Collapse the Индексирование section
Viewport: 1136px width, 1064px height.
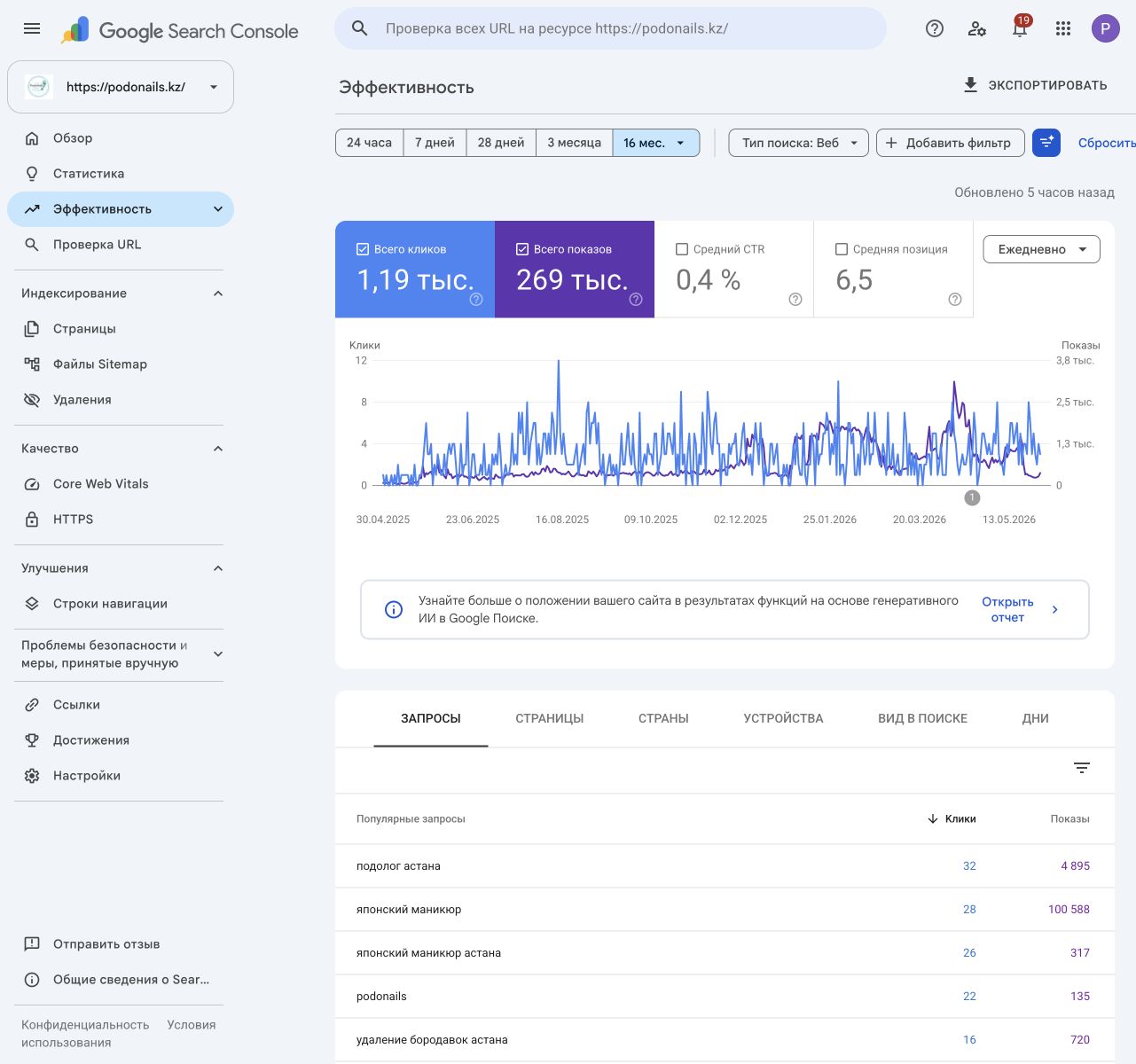tap(218, 293)
